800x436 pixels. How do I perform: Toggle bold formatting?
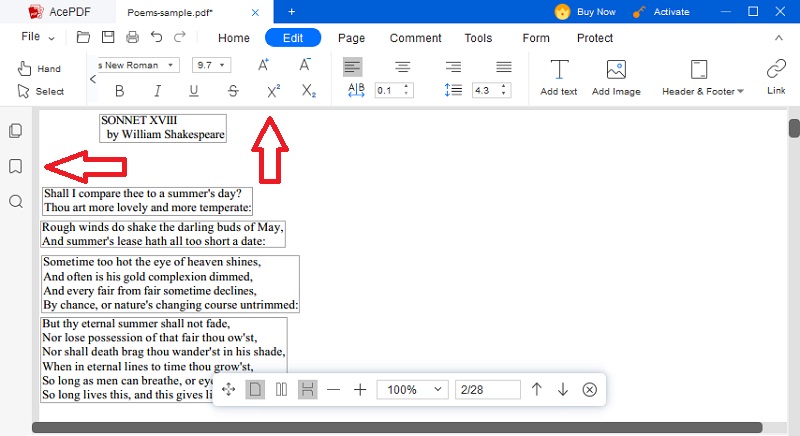click(x=119, y=91)
